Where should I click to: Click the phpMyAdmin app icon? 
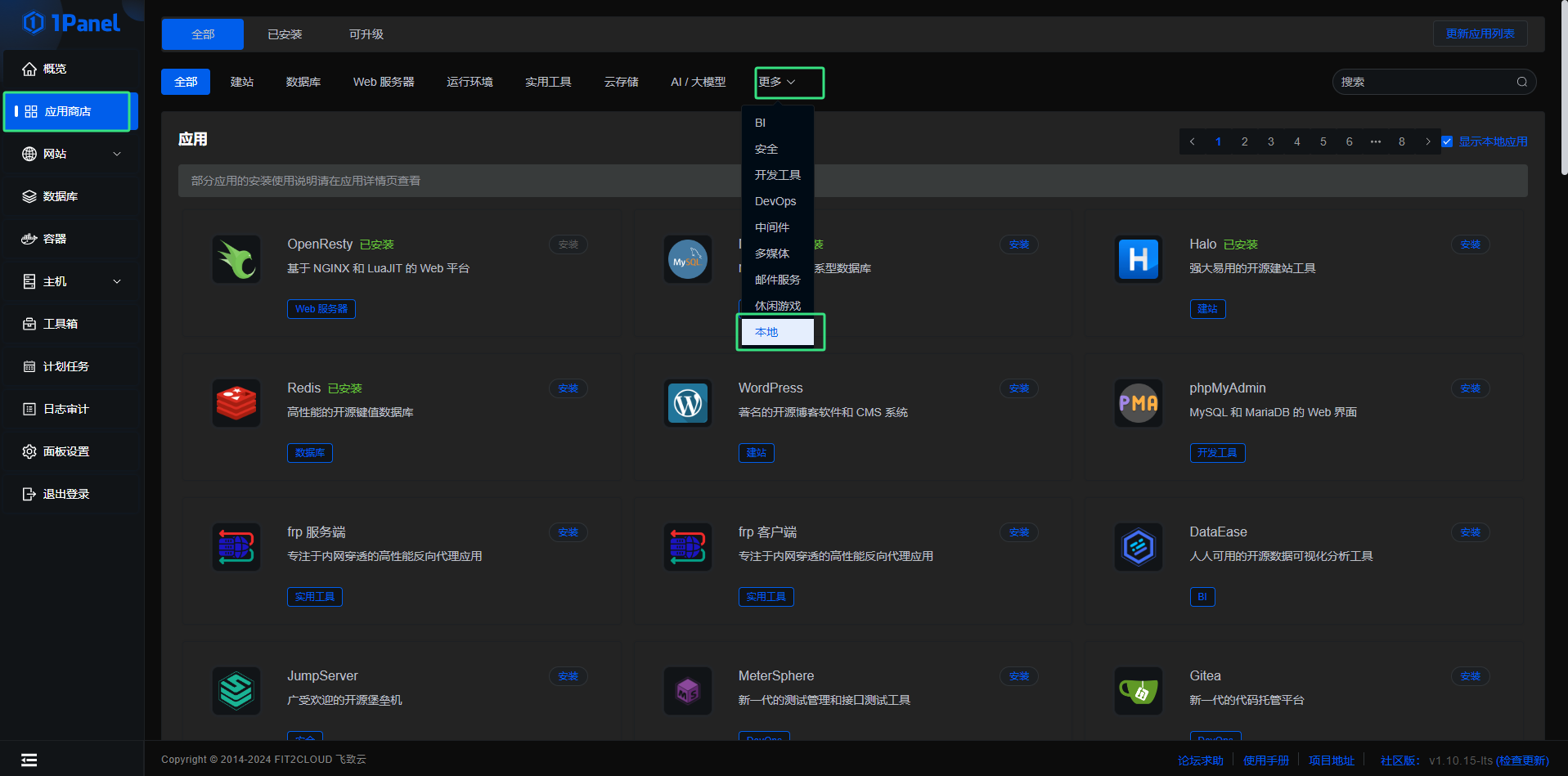click(1139, 403)
